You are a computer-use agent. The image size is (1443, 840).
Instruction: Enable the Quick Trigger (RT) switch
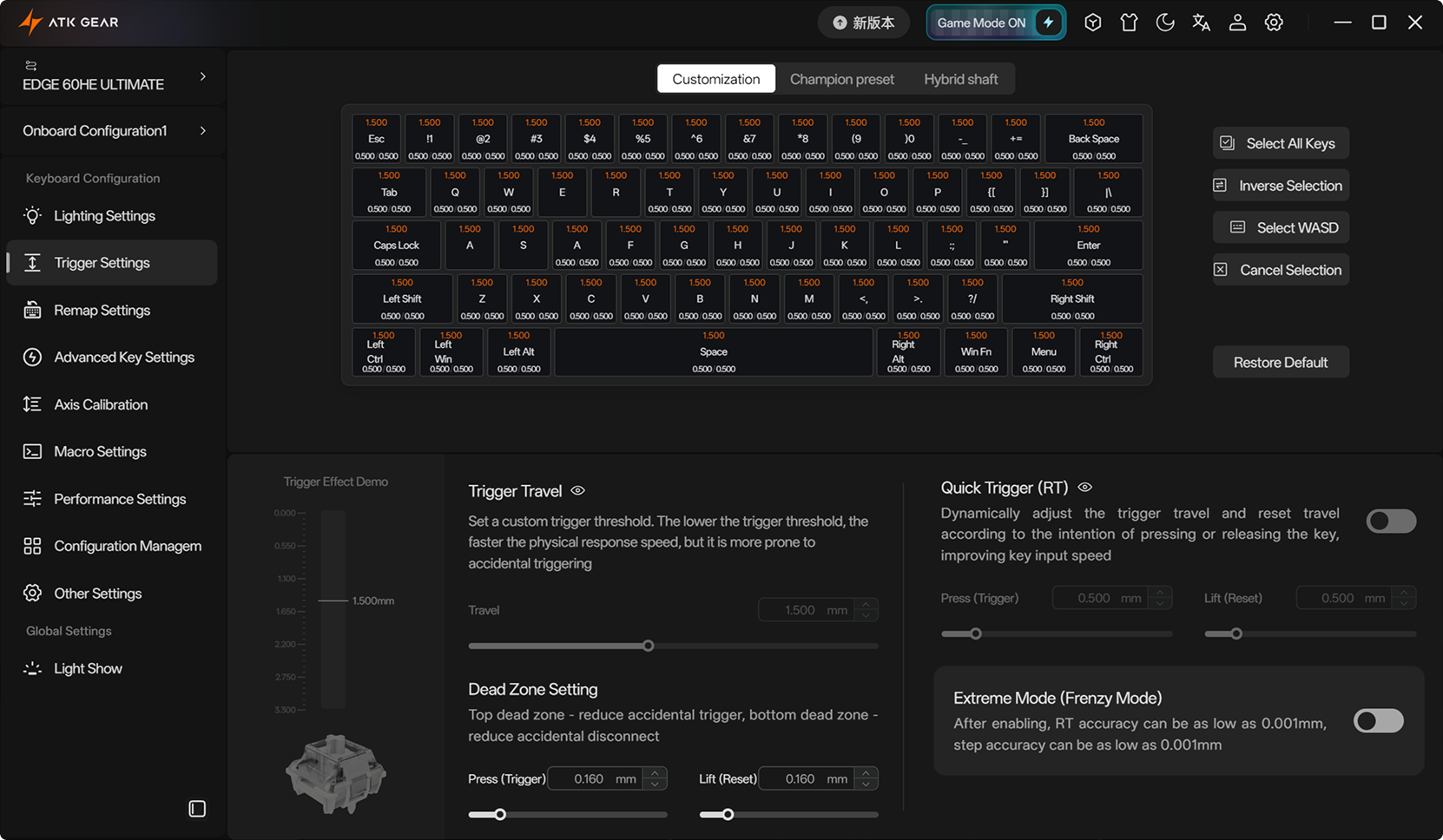(x=1390, y=521)
